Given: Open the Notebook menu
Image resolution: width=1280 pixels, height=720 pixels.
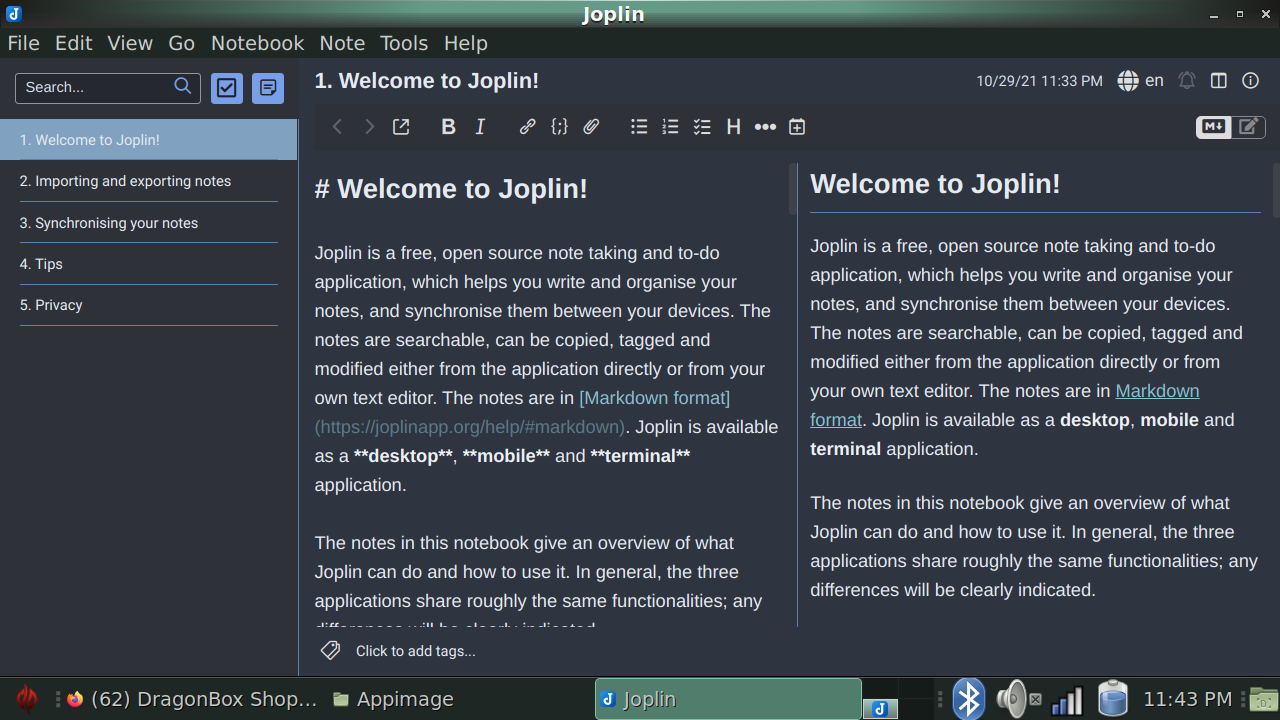Looking at the screenshot, I should pyautogui.click(x=257, y=43).
